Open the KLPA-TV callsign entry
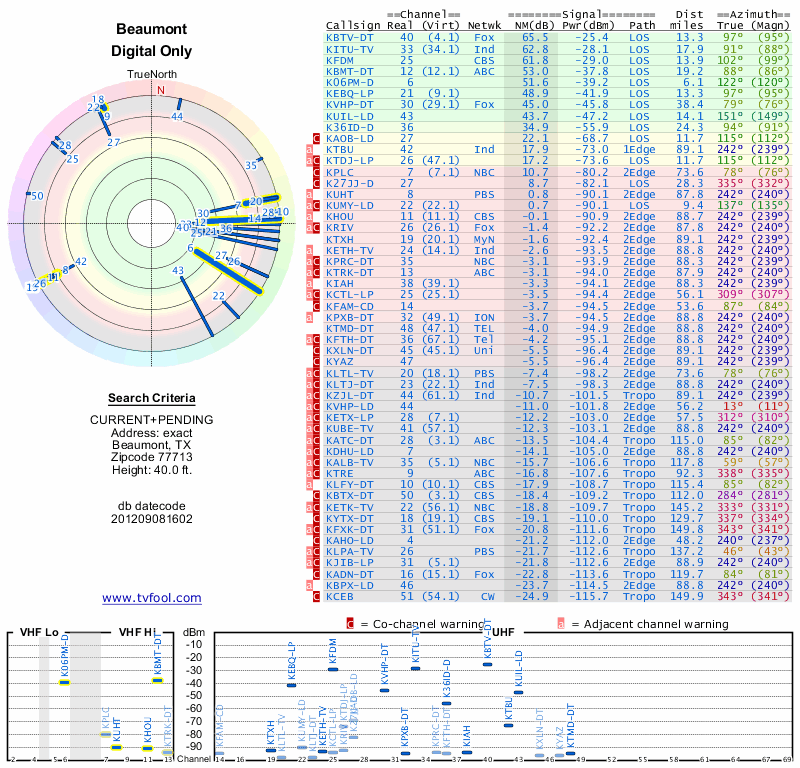The image size is (800, 768). (349, 552)
